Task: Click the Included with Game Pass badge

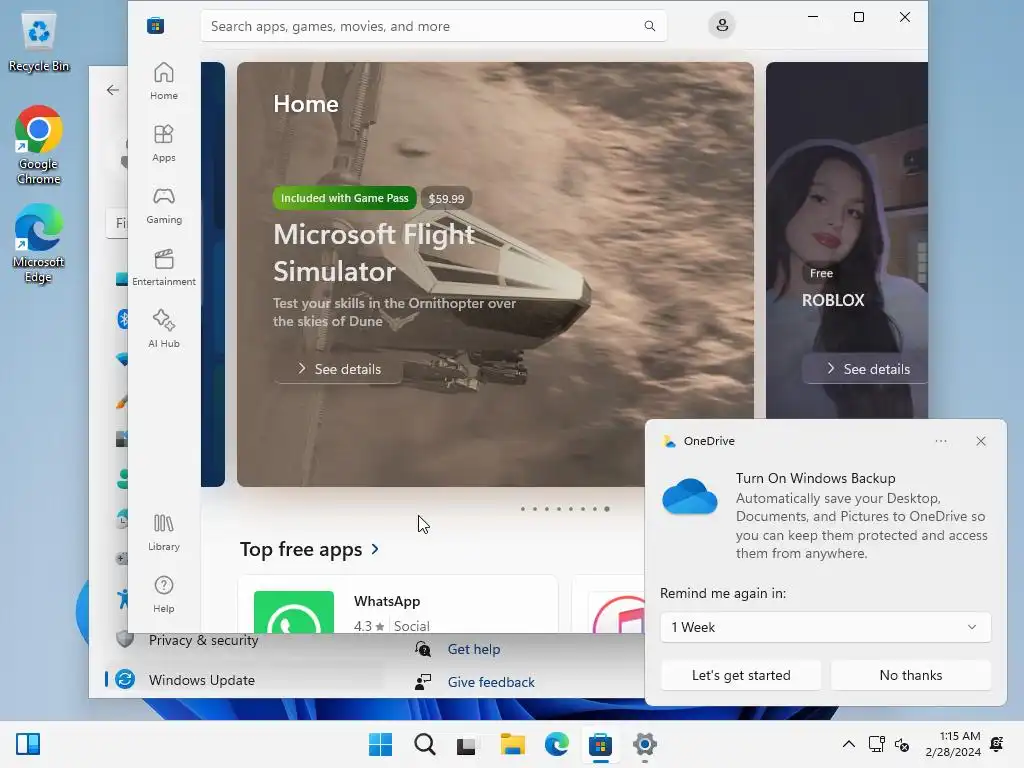Action: 344,198
